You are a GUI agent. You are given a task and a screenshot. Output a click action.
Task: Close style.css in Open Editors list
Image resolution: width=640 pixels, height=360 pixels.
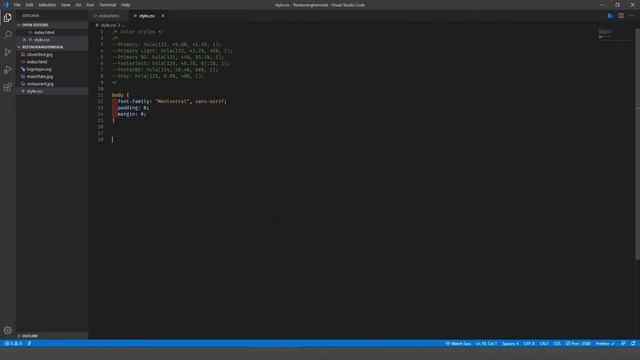[24, 40]
